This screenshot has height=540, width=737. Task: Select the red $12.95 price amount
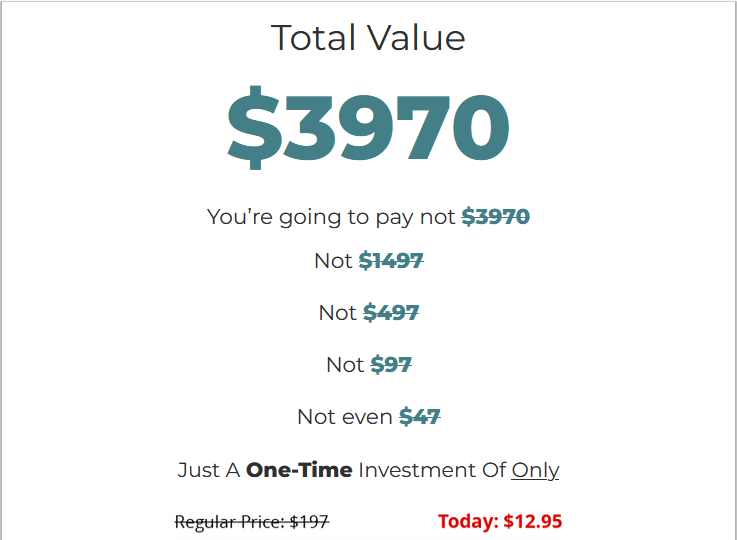(x=533, y=521)
